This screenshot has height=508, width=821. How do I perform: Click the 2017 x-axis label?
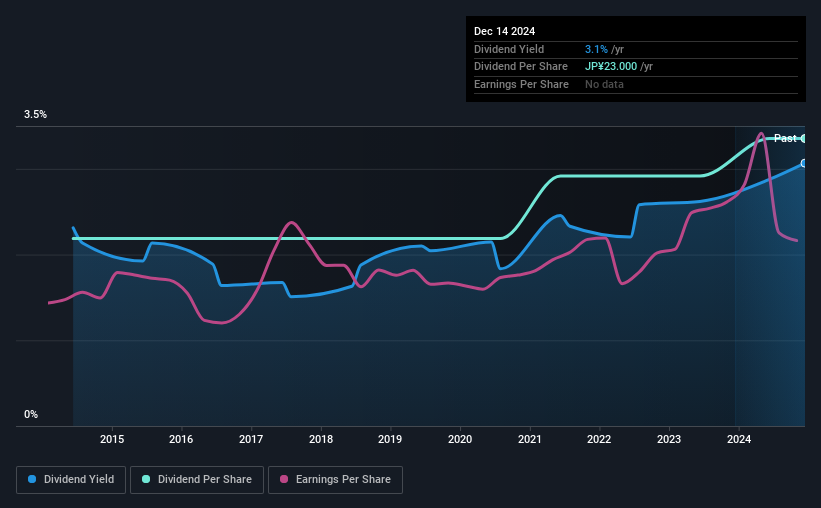(x=251, y=439)
